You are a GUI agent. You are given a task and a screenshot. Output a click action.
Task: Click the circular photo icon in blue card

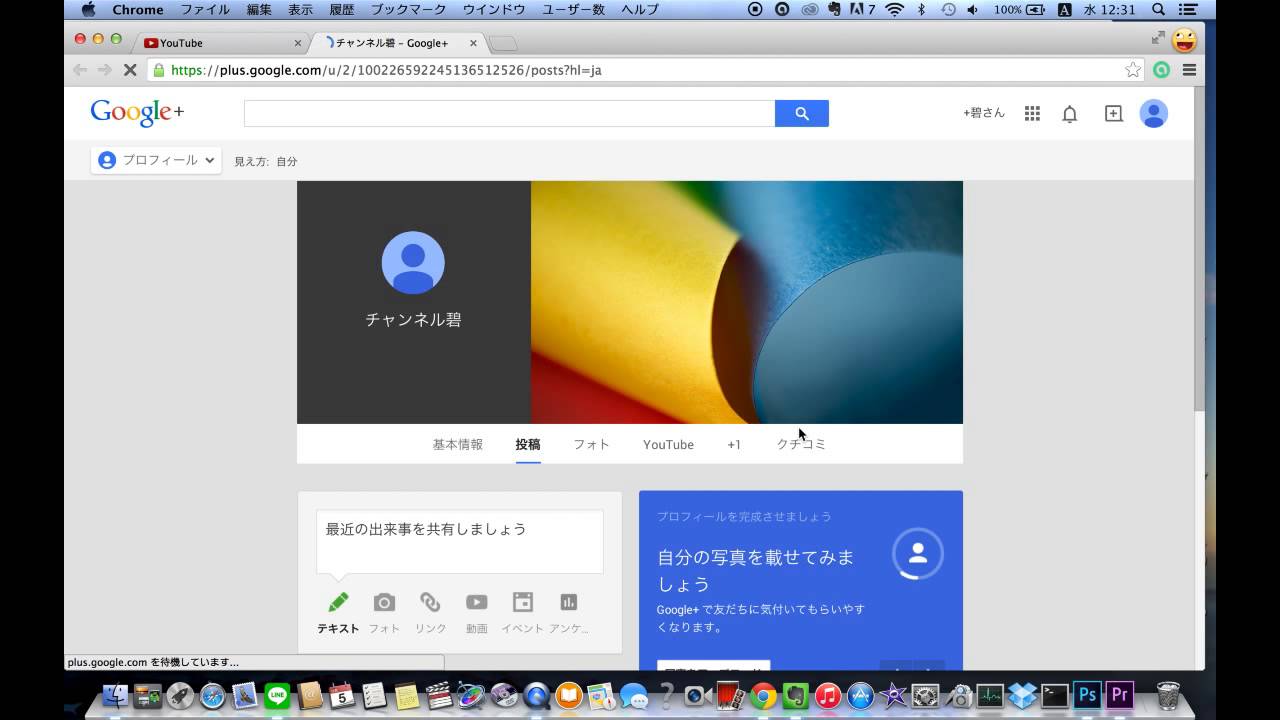click(918, 553)
